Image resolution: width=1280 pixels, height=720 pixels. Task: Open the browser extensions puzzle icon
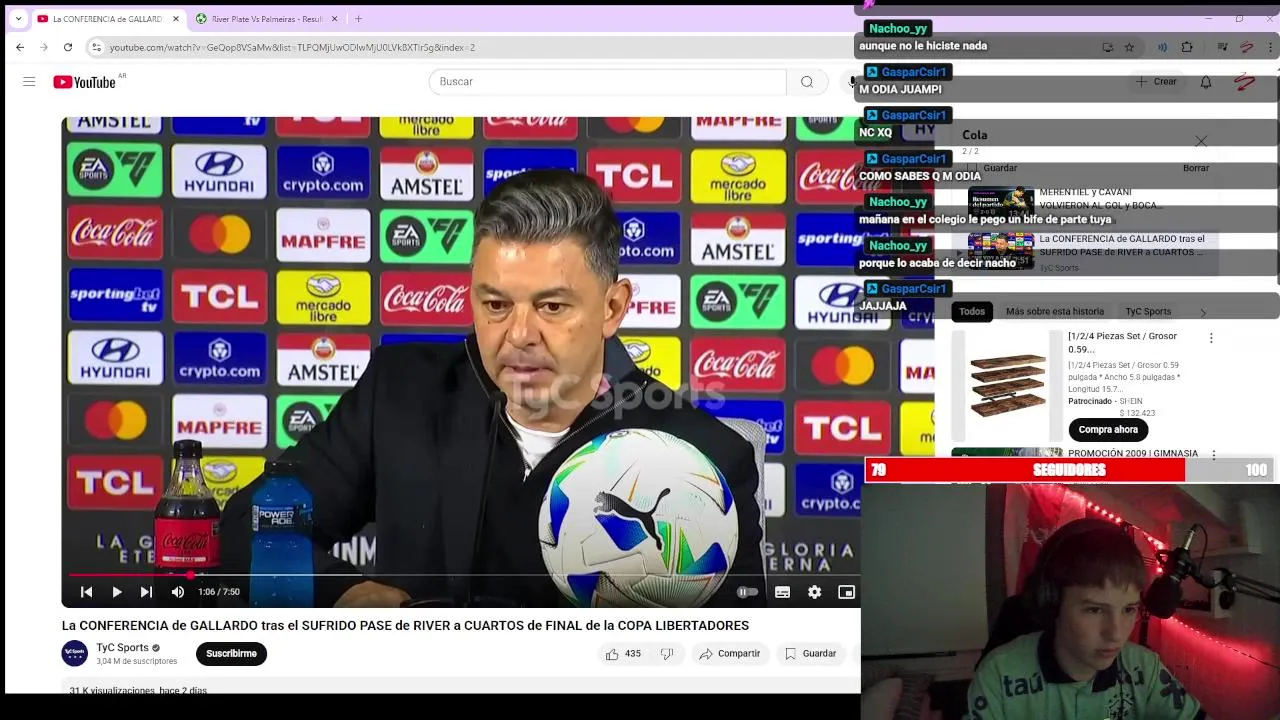[1187, 47]
